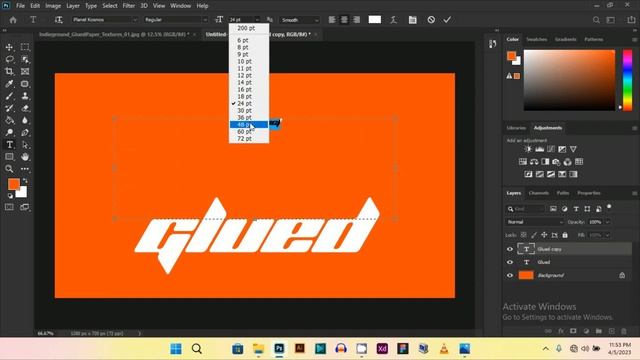
Task: Open the layer Fill dropdown
Action: point(607,235)
